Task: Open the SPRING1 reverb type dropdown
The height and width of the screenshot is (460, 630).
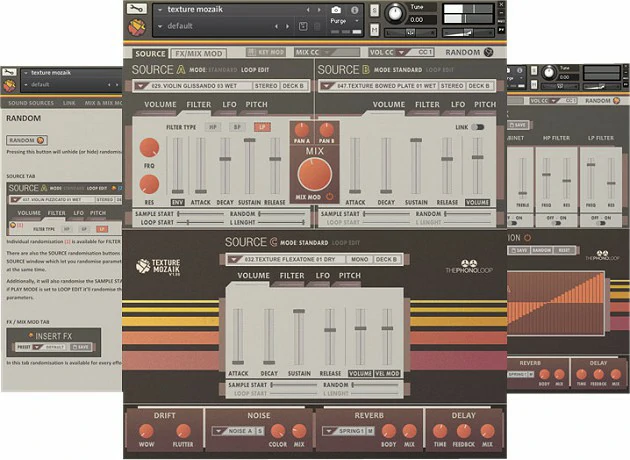Action: pos(329,431)
